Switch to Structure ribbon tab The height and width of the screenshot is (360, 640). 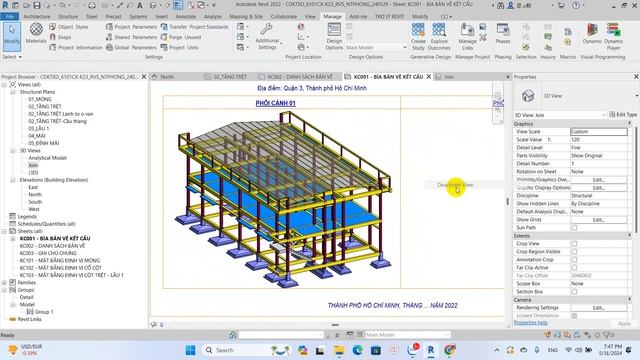point(68,16)
